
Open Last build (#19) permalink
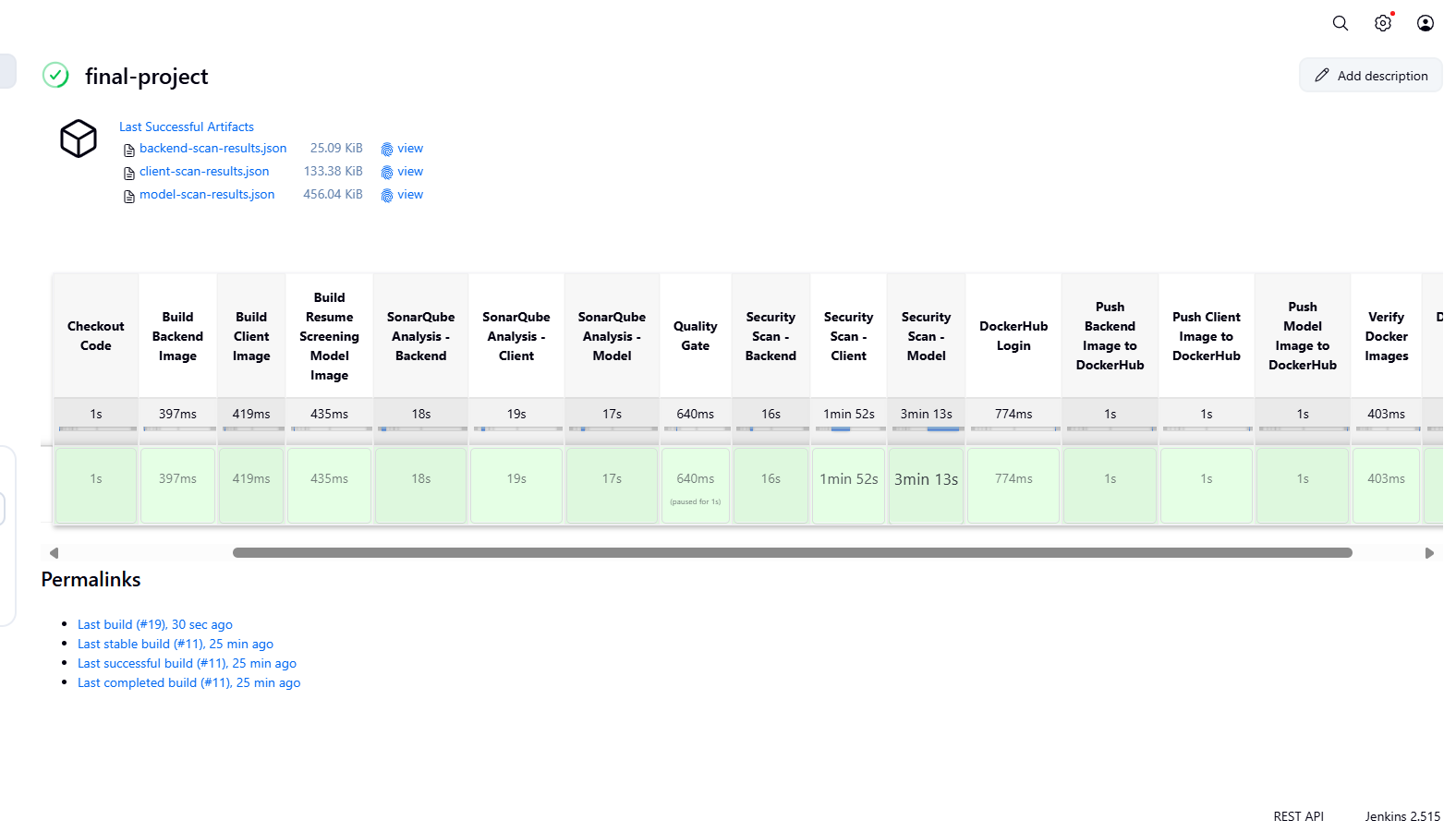pyautogui.click(x=154, y=624)
